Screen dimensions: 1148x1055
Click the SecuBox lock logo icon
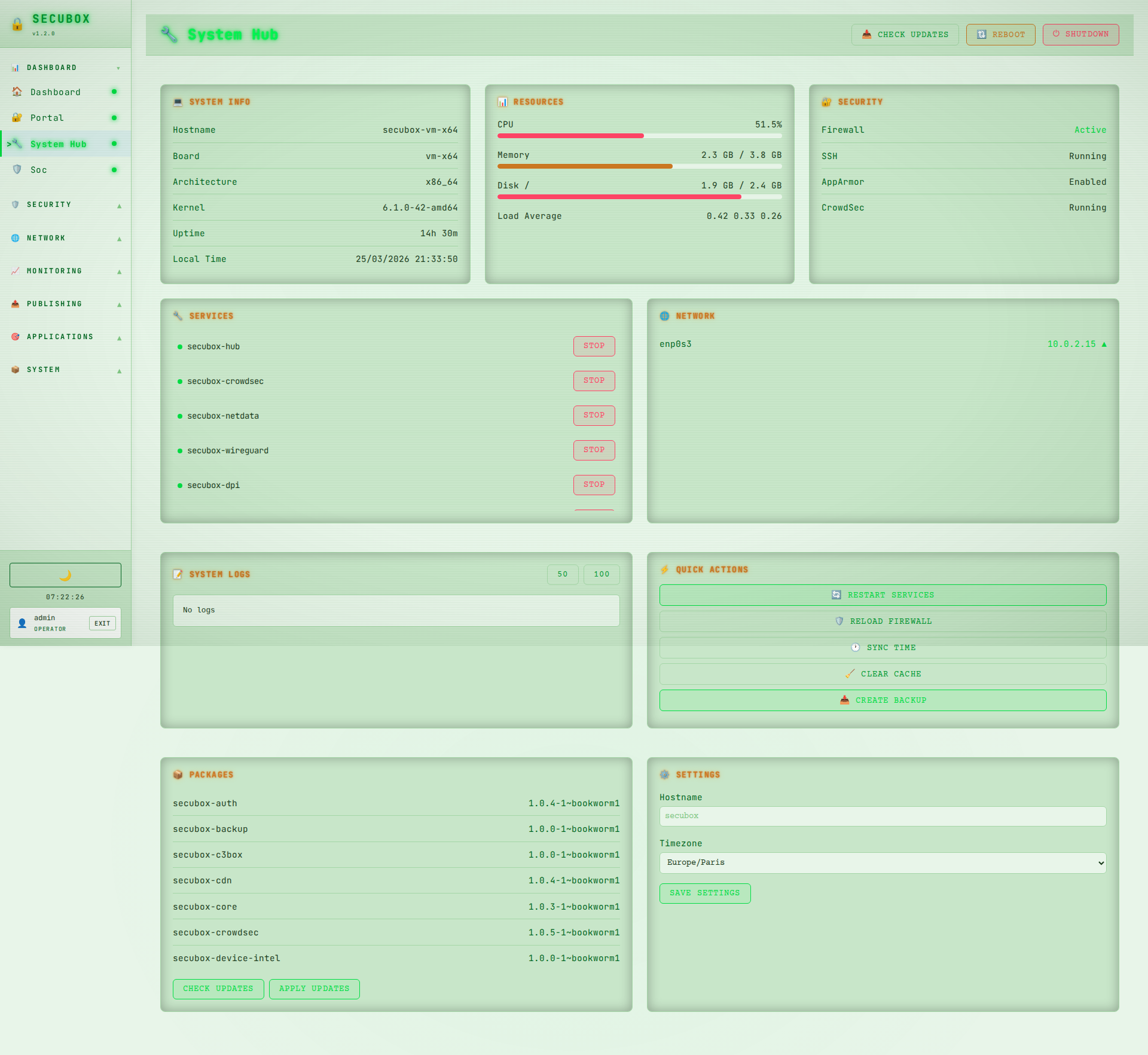coord(17,24)
